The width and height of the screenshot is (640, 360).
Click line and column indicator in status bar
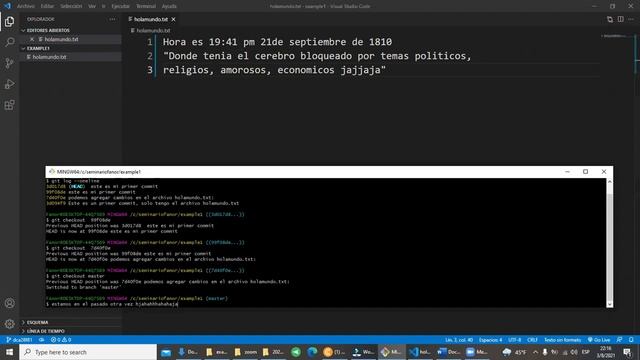[x=459, y=340]
